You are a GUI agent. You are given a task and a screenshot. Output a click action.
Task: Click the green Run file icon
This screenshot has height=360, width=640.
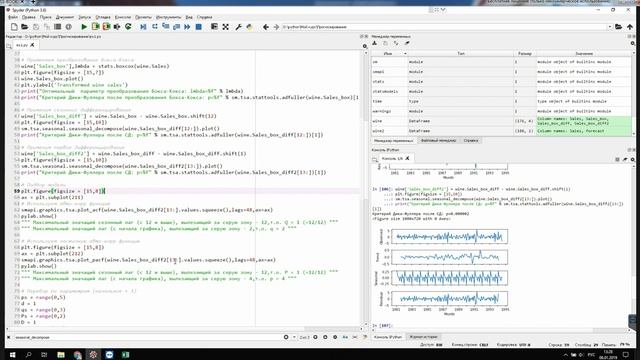click(x=84, y=27)
